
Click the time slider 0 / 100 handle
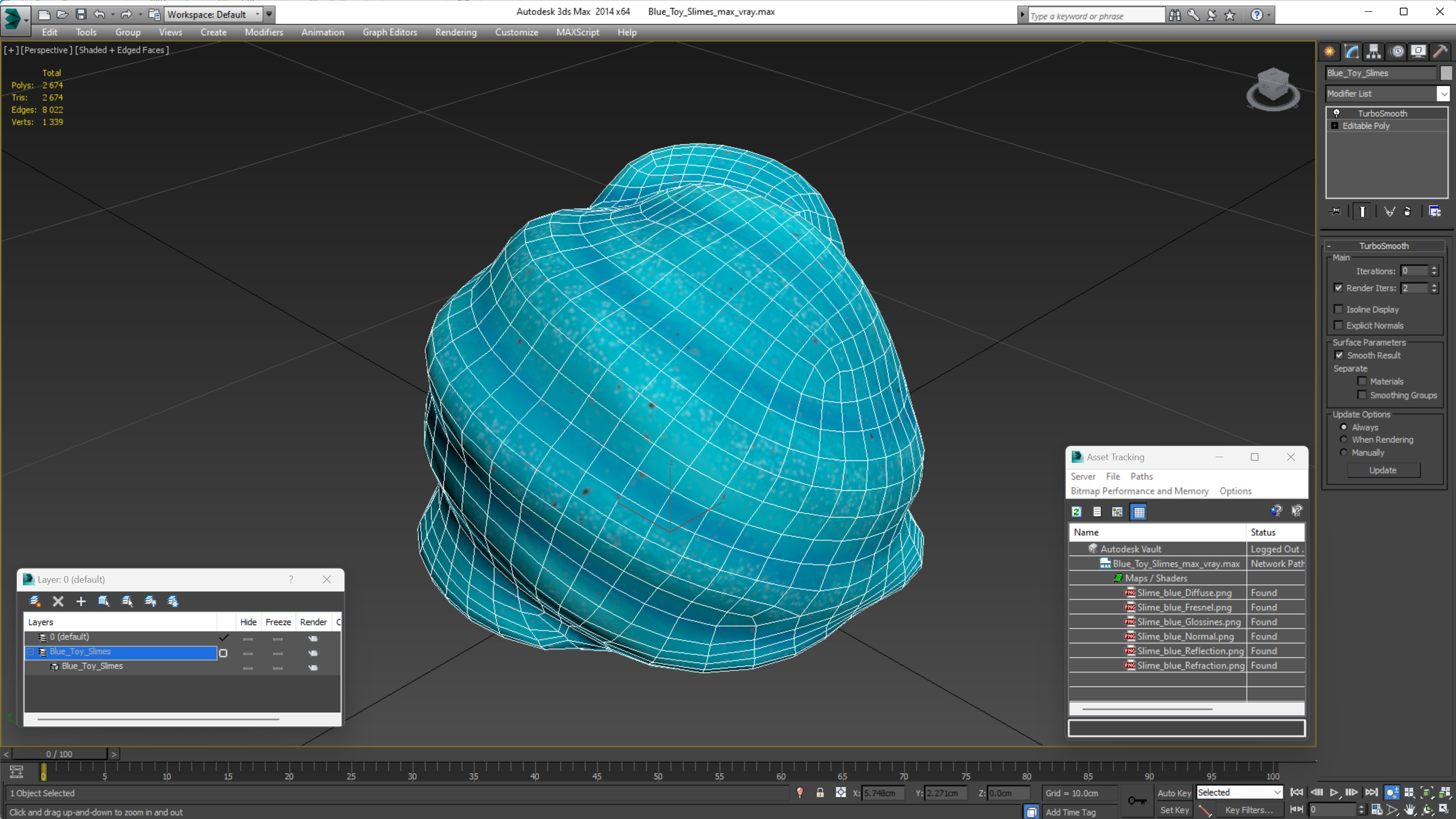pyautogui.click(x=59, y=754)
